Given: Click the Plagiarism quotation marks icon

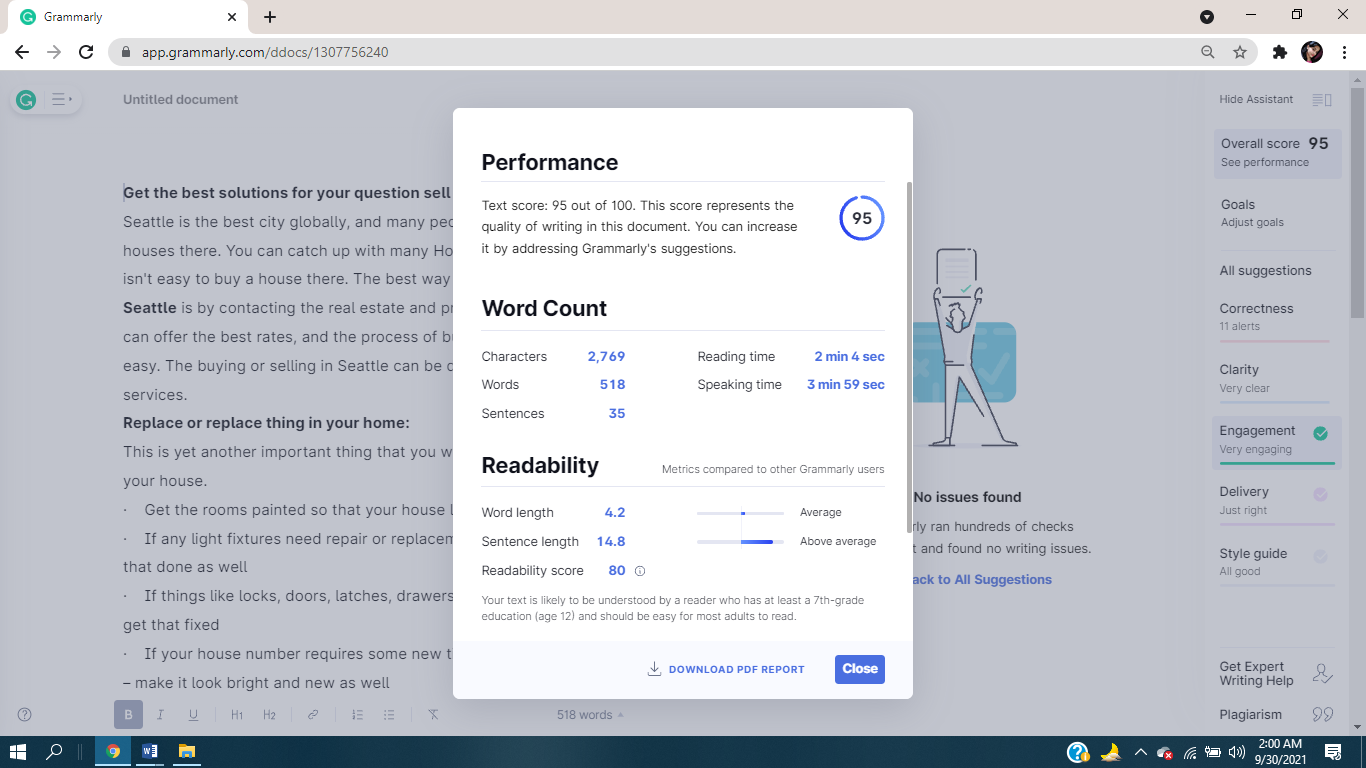Looking at the screenshot, I should click(1322, 715).
